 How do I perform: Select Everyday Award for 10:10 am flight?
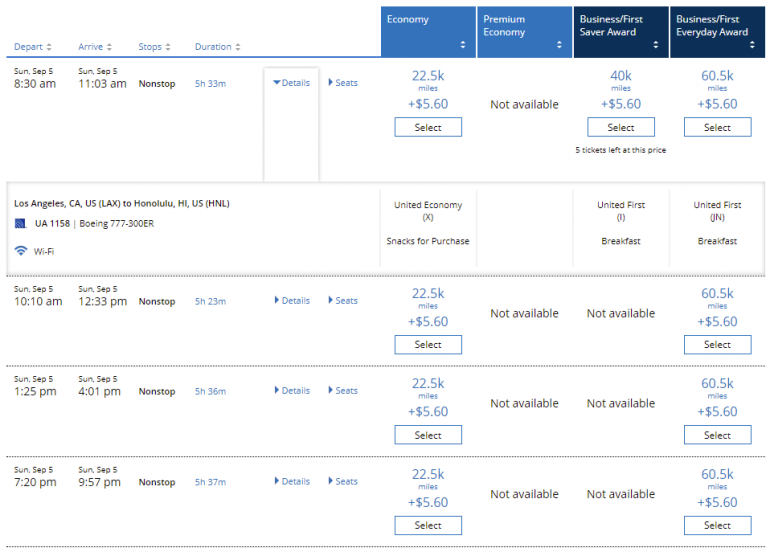click(x=717, y=345)
